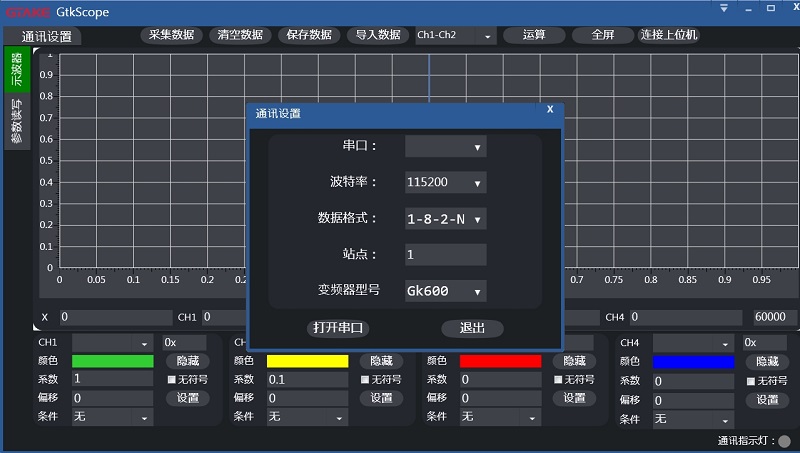The image size is (800, 453).
Task: Click 隐藏 next to red swatch
Action: point(574,361)
